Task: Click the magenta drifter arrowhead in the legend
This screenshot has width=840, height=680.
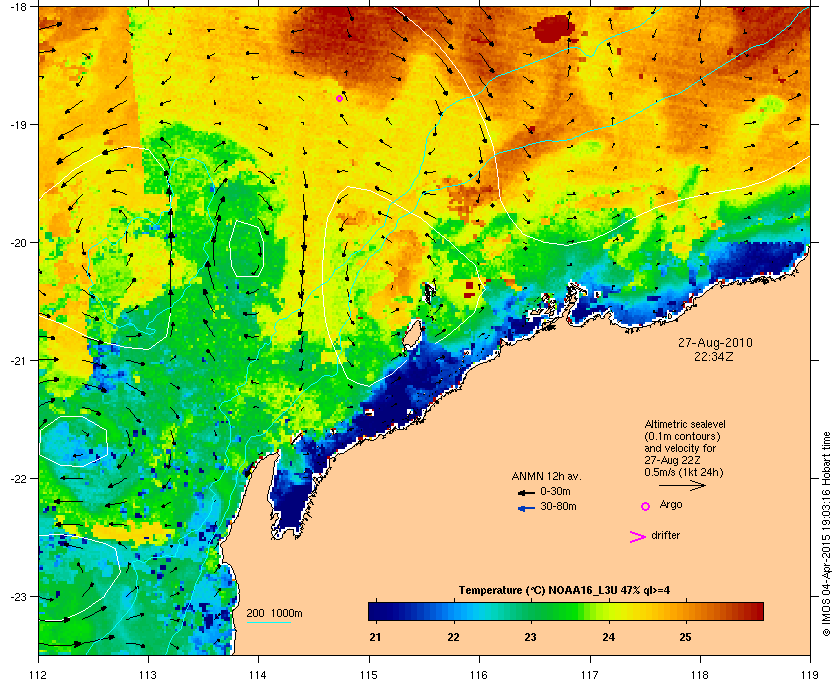Action: [x=638, y=537]
